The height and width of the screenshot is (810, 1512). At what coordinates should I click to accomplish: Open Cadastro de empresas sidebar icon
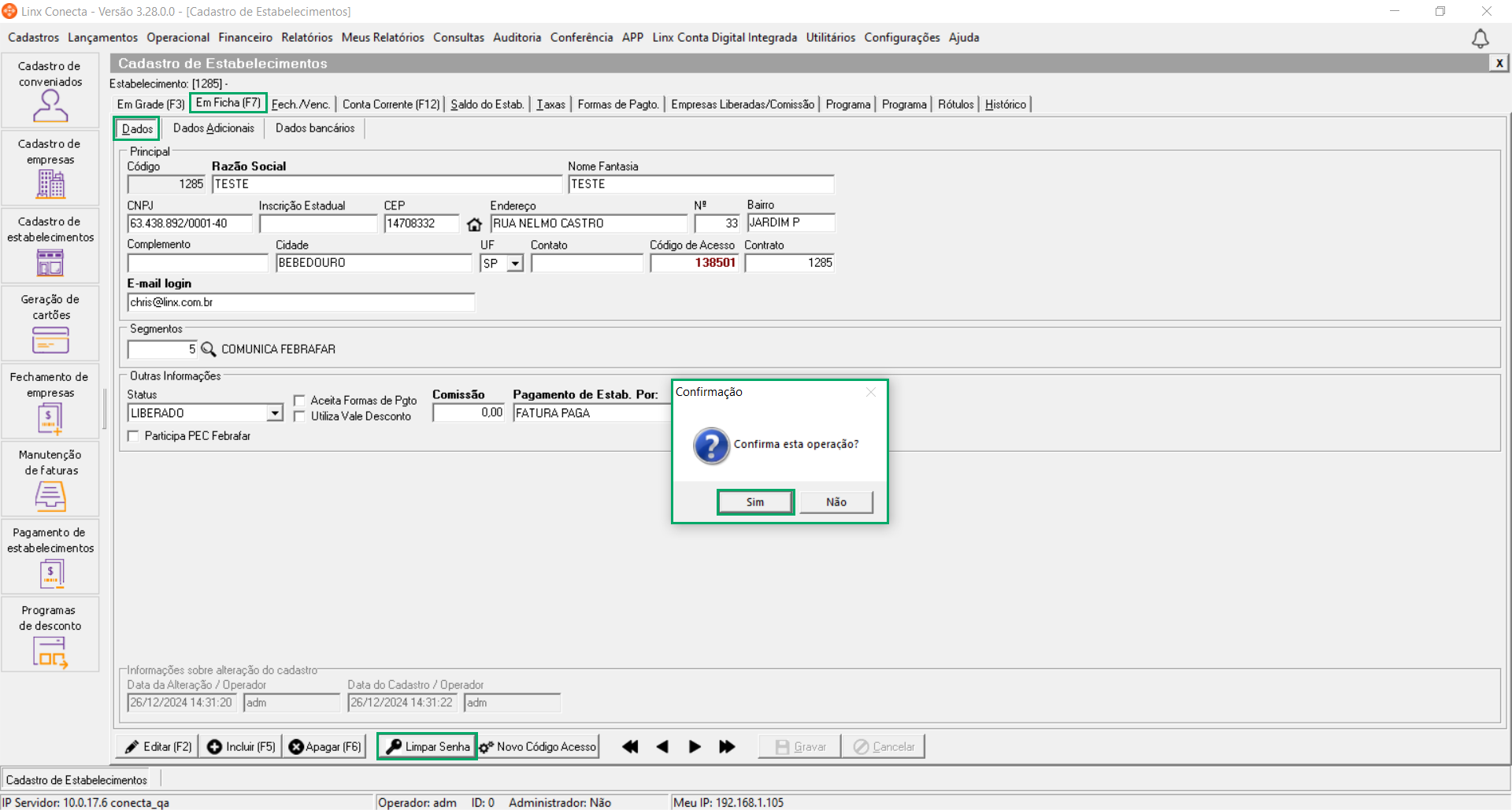pyautogui.click(x=50, y=168)
